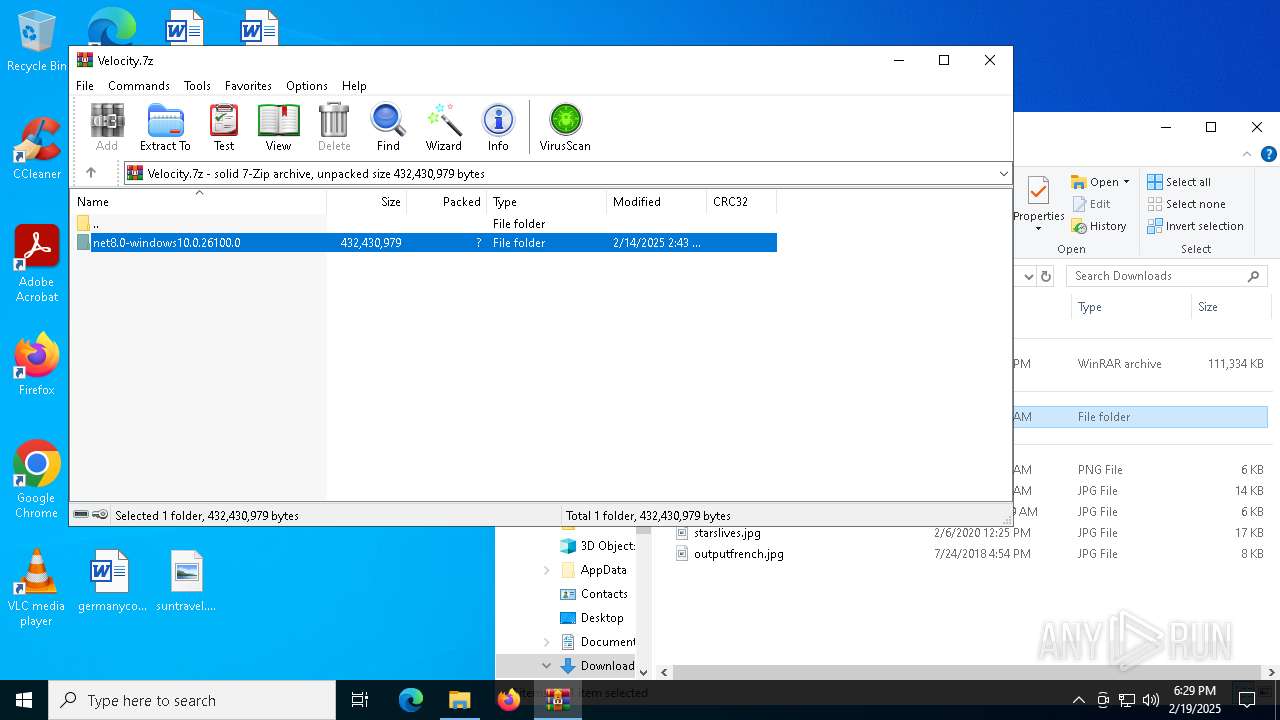
Task: Click the key icon in WinRAR status bar
Action: (100, 515)
